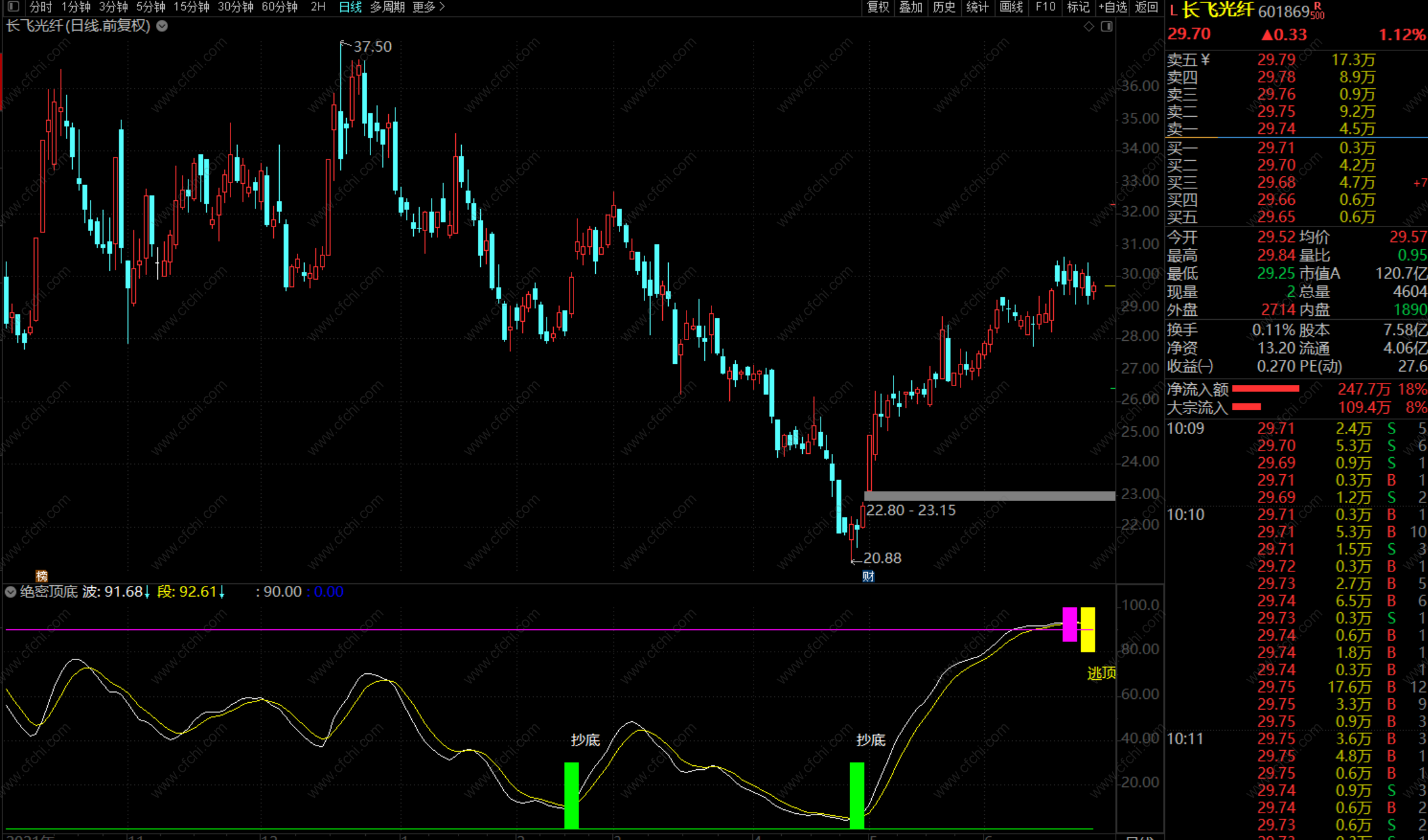
Task: Select the 日线 daily period tab
Action: click(349, 7)
